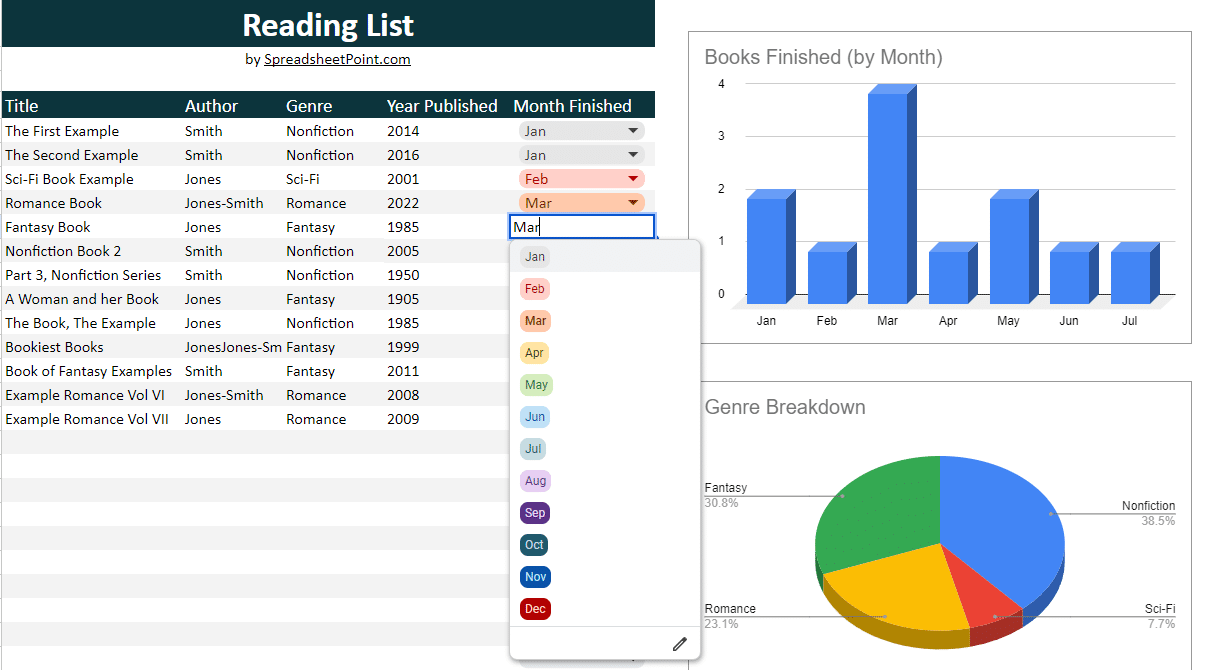Open the Jan dropdown for The First Example

click(x=634, y=130)
